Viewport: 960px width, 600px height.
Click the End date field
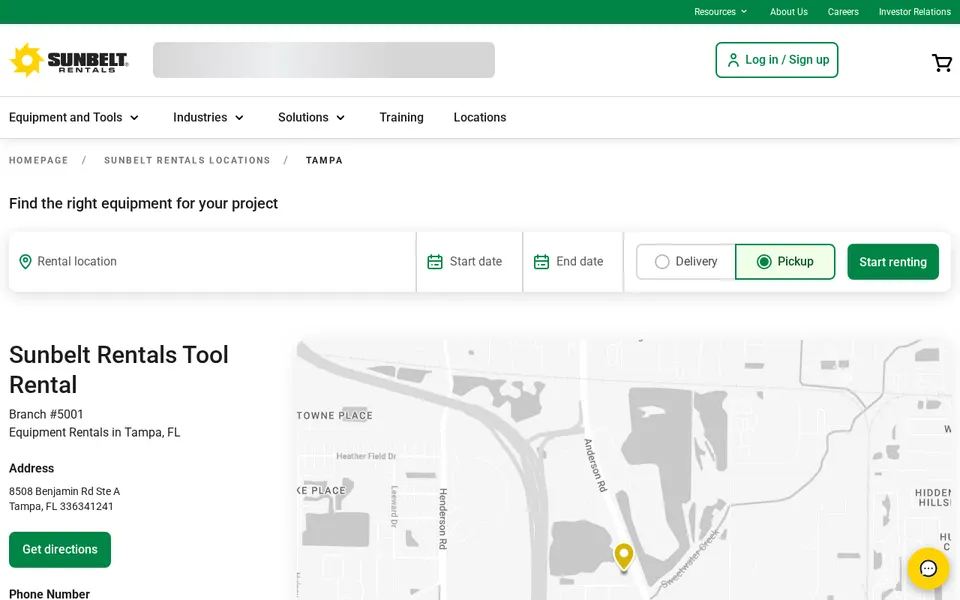point(573,262)
